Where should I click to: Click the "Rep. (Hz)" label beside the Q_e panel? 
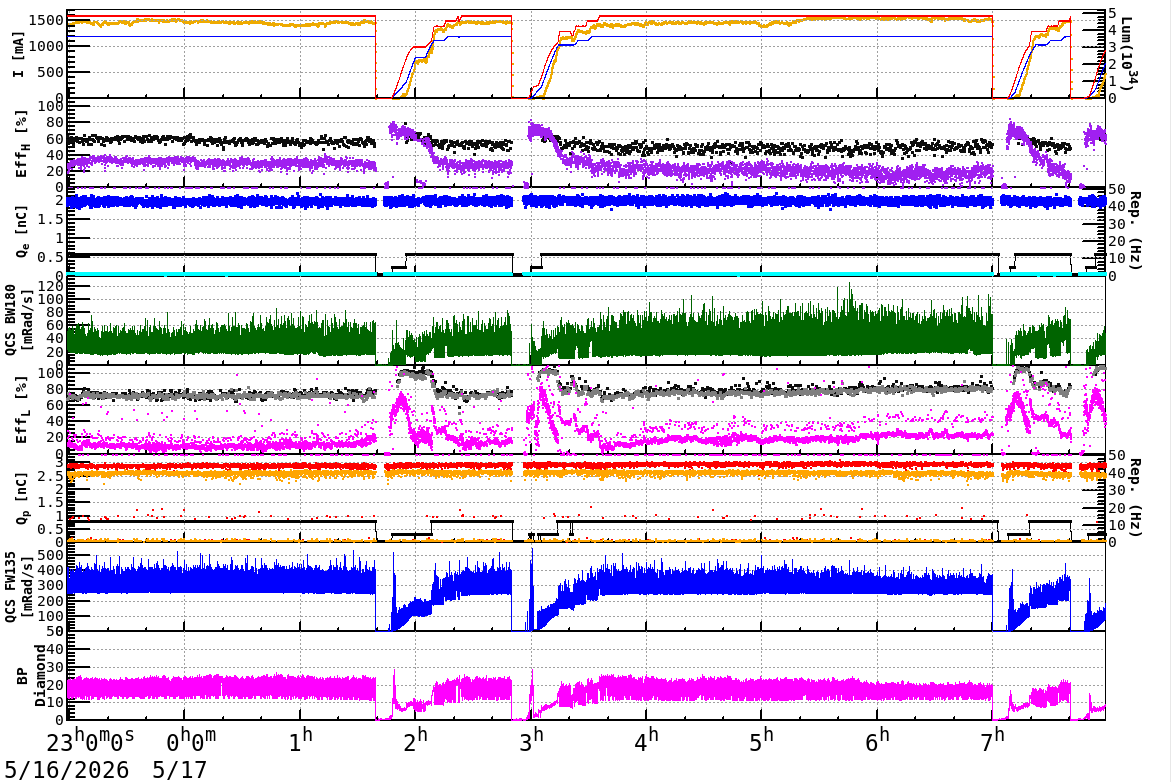tap(1134, 231)
